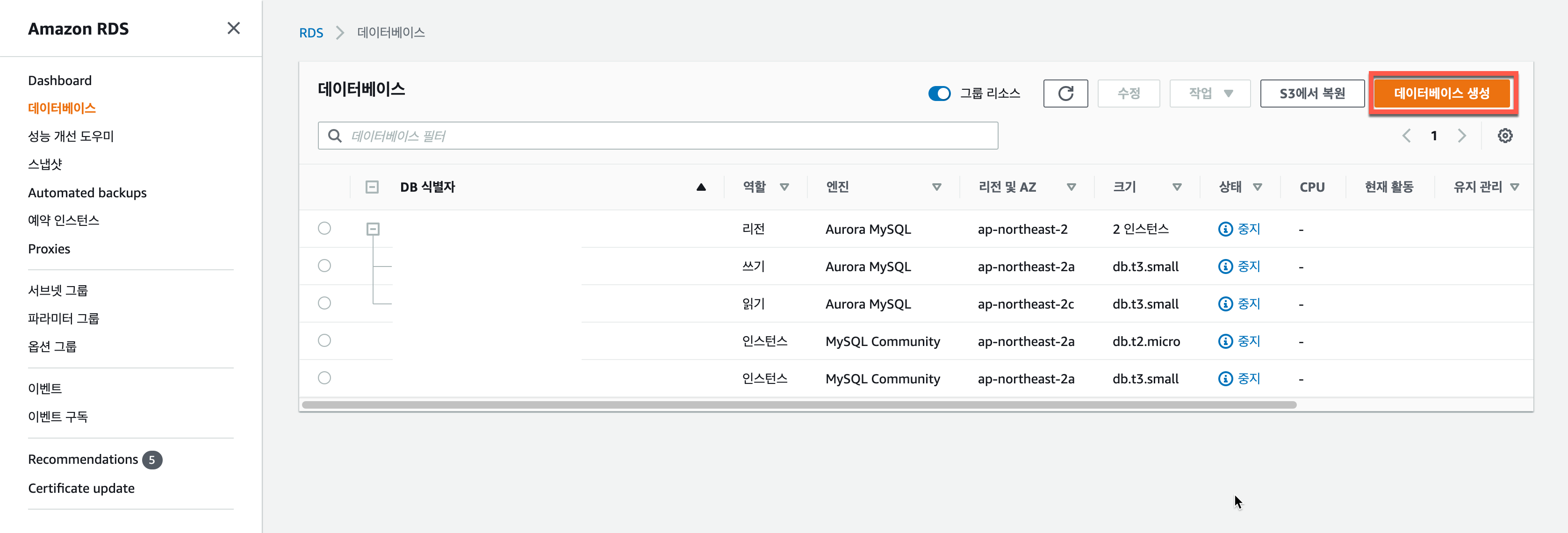The height and width of the screenshot is (533, 1568).
Task: Click the S3에서 복원 button
Action: [x=1312, y=93]
